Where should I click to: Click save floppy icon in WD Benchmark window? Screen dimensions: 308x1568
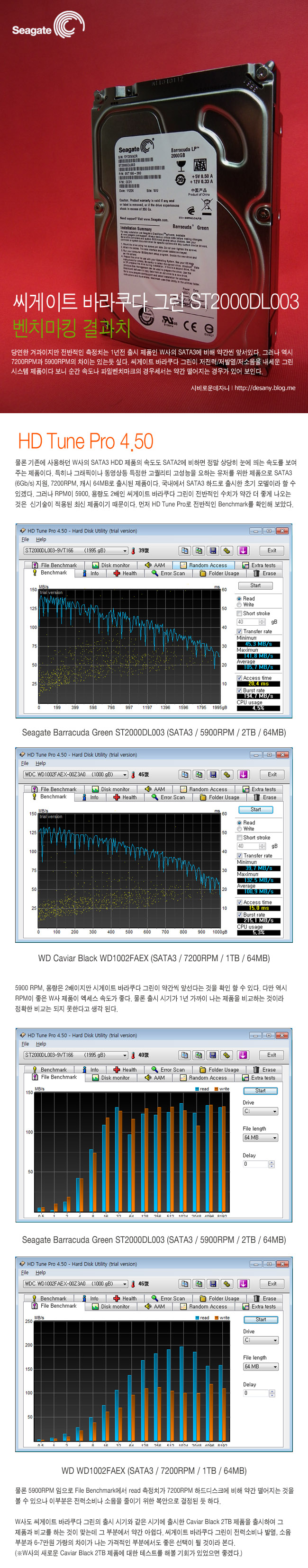tap(212, 774)
